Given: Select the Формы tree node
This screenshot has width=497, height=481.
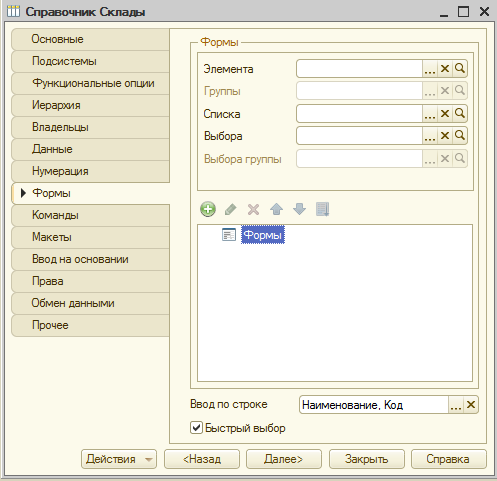Looking at the screenshot, I should point(263,235).
